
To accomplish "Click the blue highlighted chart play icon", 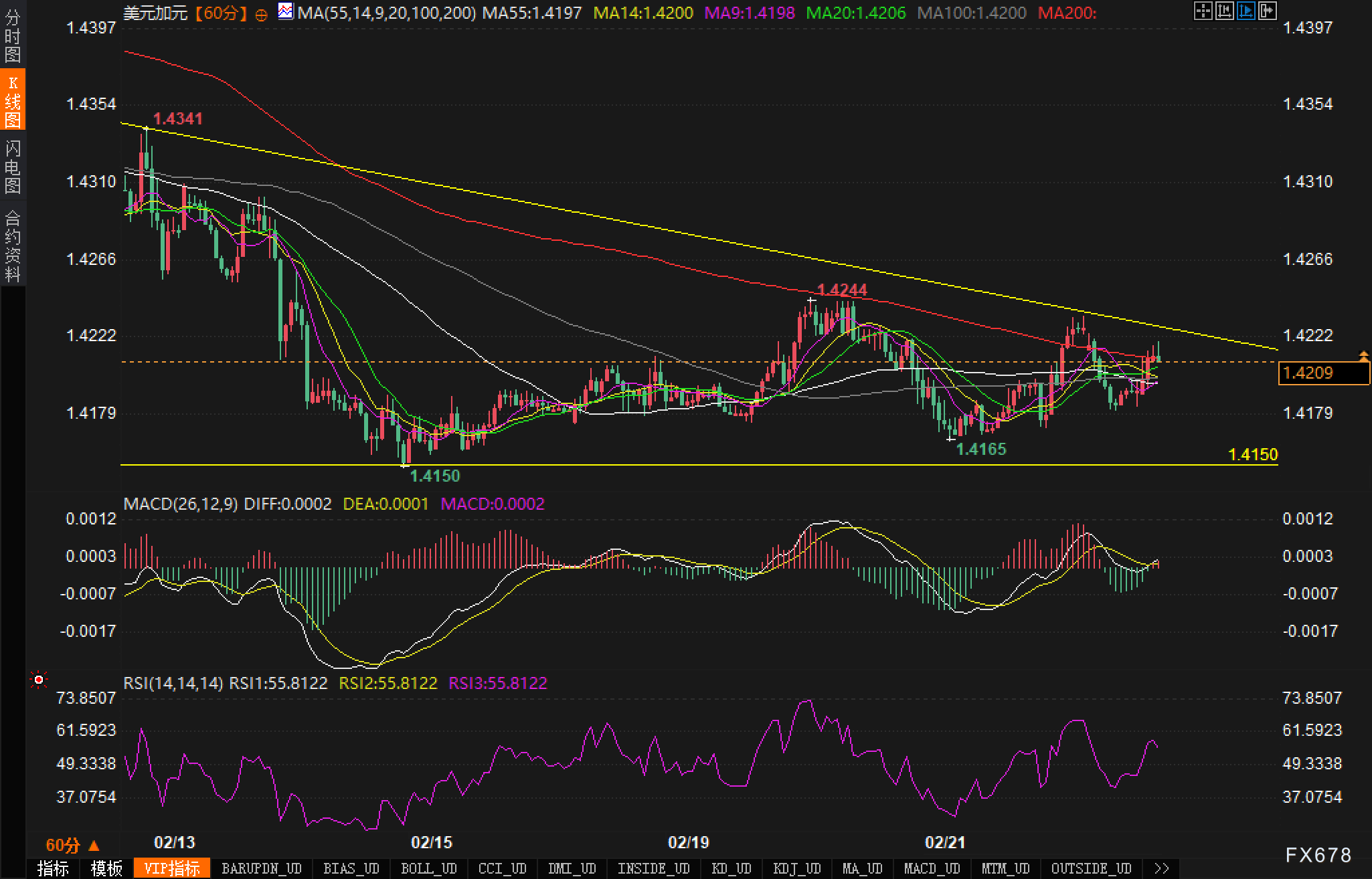I will [x=1246, y=11].
